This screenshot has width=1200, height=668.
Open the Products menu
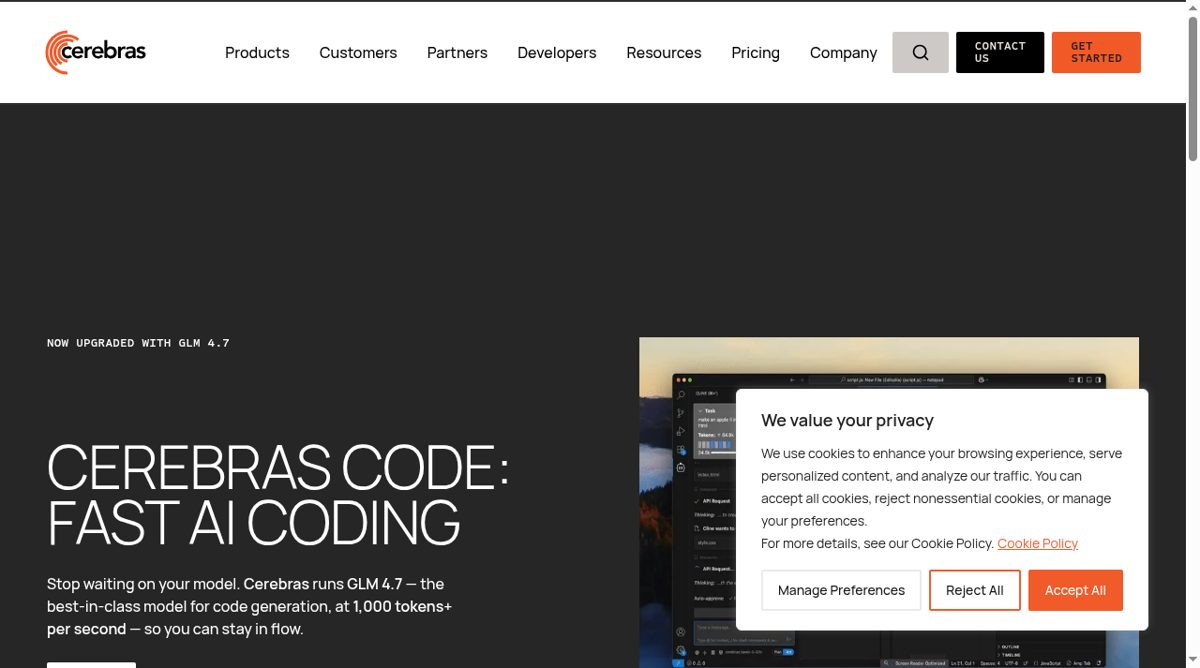257,53
